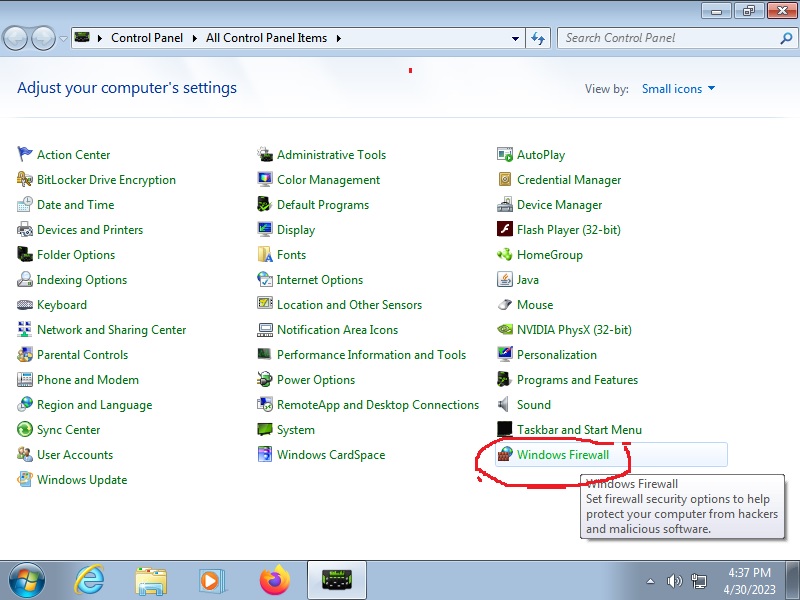
Task: Open the Device Manager link
Action: pos(559,205)
